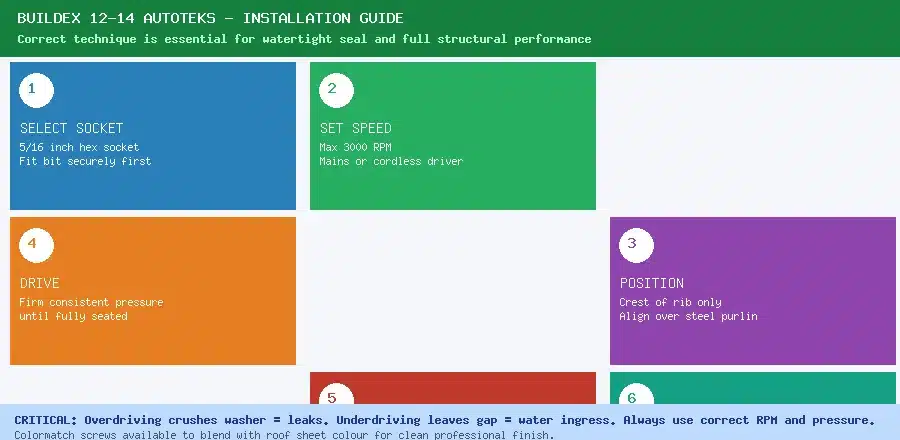Click the BUILDEX 12-14 AUTOTEKS title
Image resolution: width=900 pixels, height=440 pixels.
[x=210, y=18]
